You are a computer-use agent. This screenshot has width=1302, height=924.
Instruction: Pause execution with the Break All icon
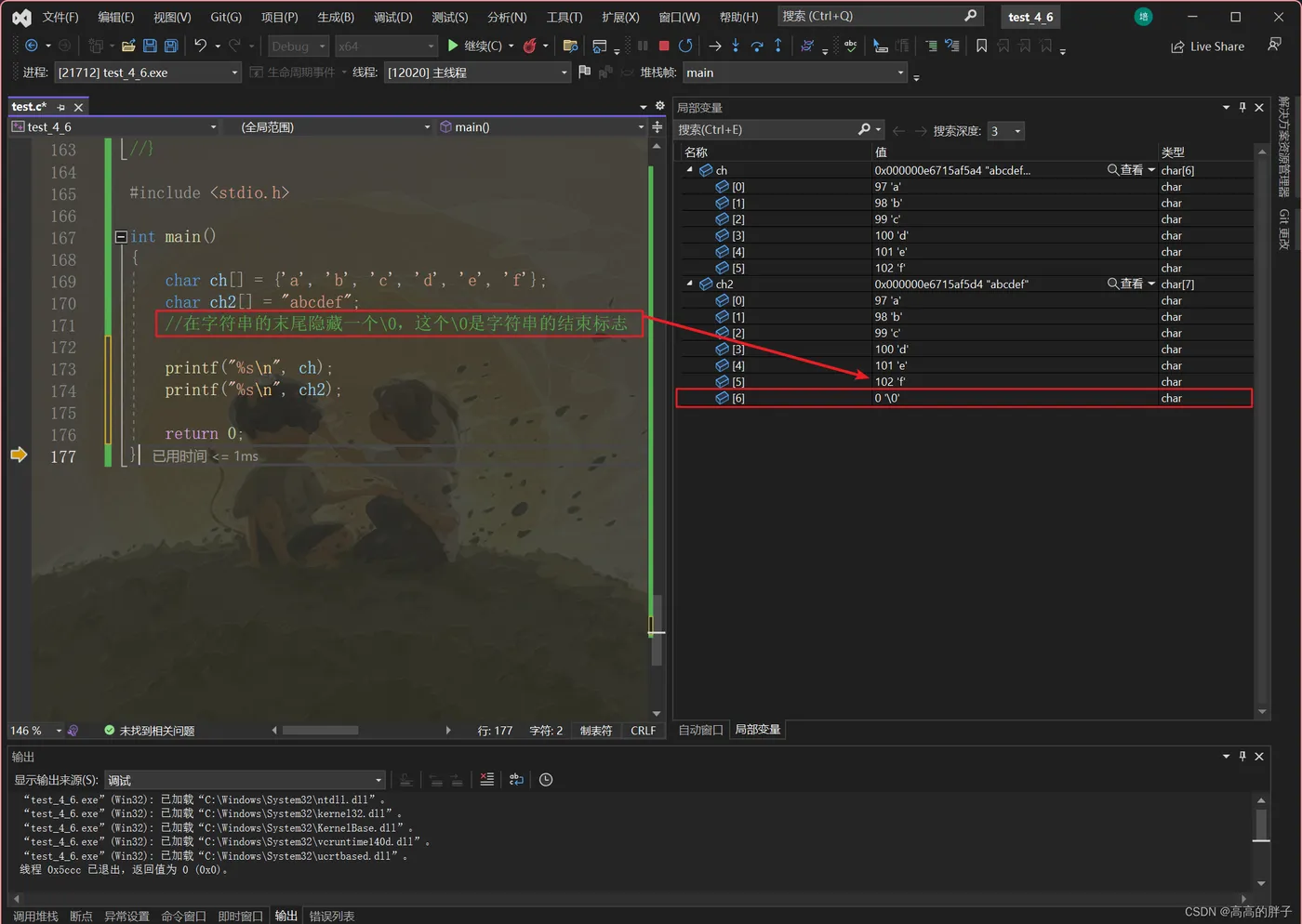tap(643, 46)
